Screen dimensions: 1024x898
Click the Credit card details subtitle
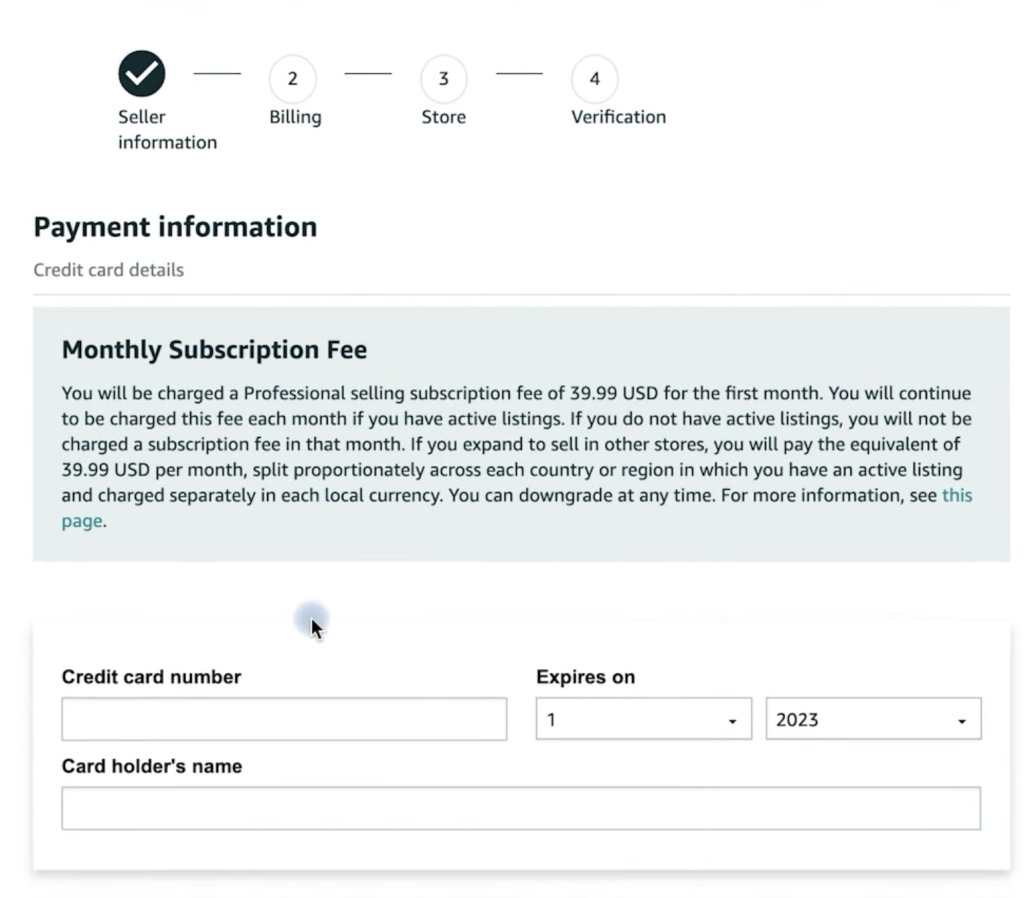108,270
